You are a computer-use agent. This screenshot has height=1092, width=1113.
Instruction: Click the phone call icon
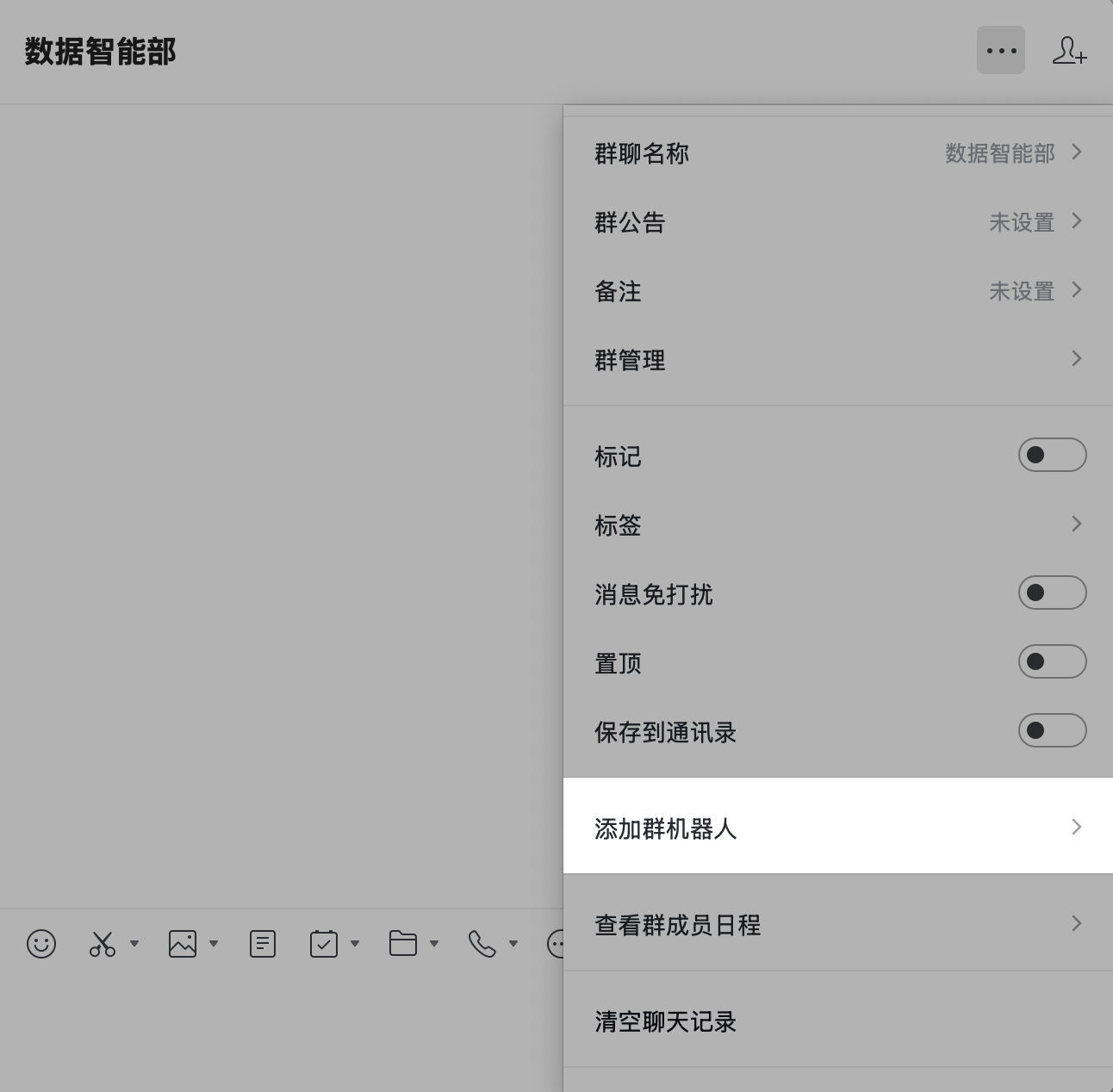[x=482, y=944]
